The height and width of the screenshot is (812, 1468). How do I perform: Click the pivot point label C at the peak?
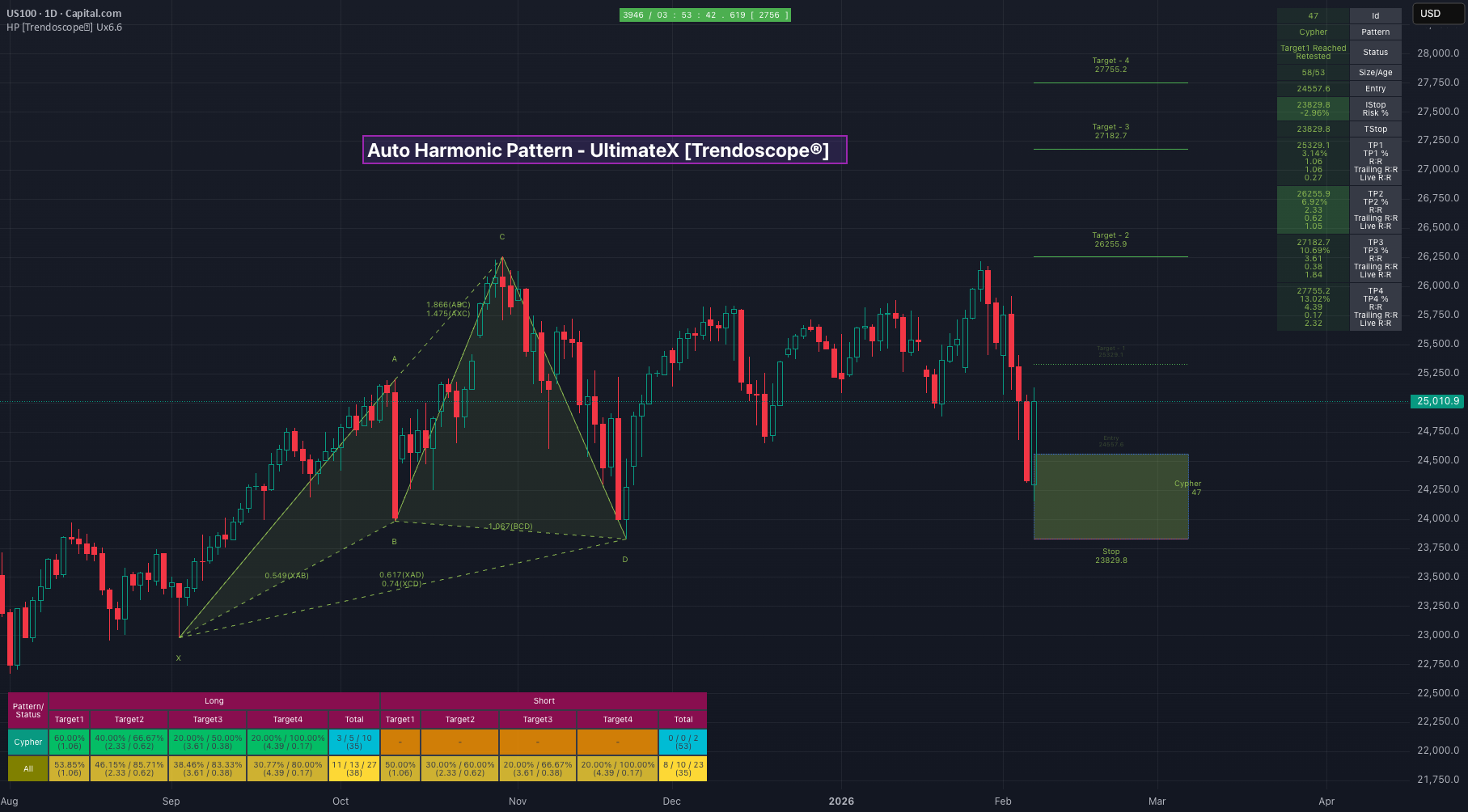(502, 237)
